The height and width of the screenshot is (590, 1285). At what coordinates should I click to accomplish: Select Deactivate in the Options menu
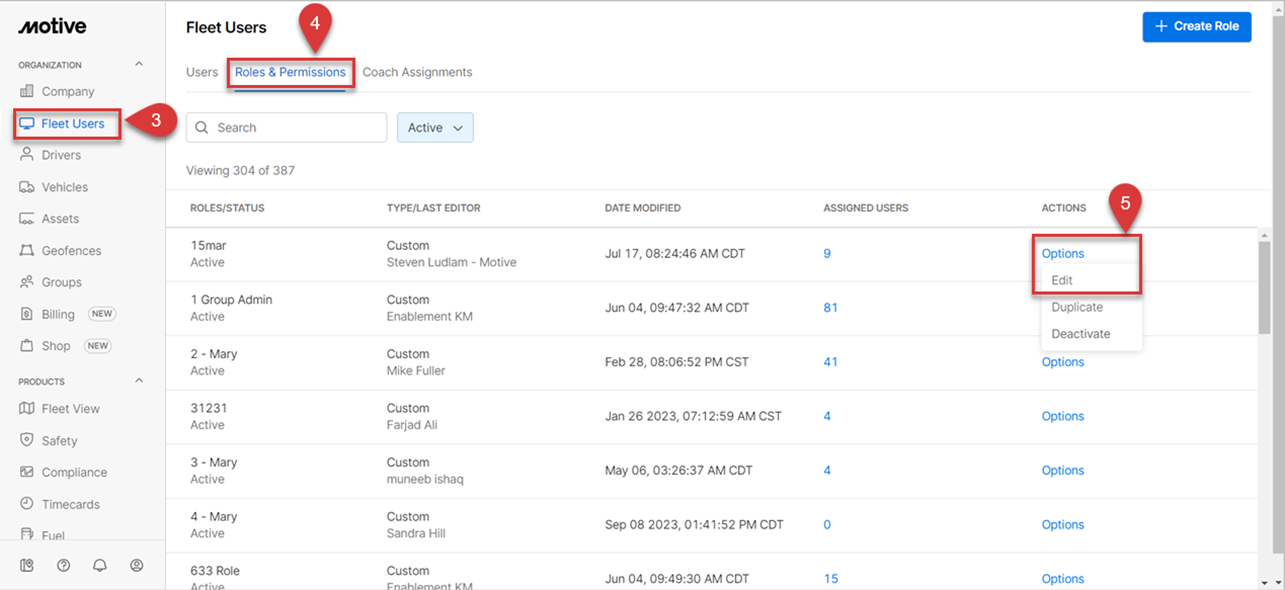click(x=1080, y=334)
